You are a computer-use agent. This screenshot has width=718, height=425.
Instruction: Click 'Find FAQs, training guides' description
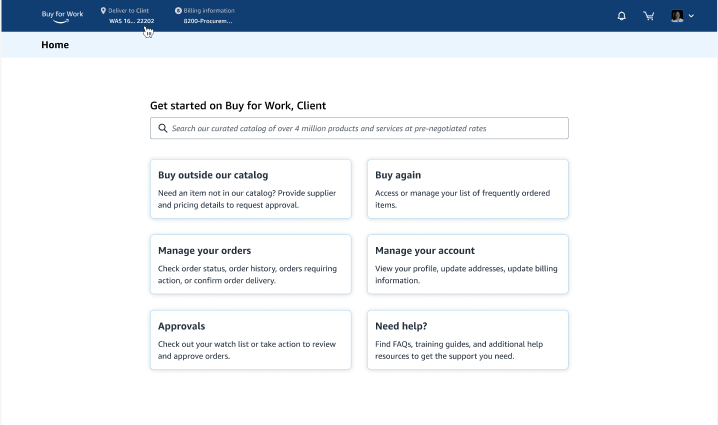(459, 350)
